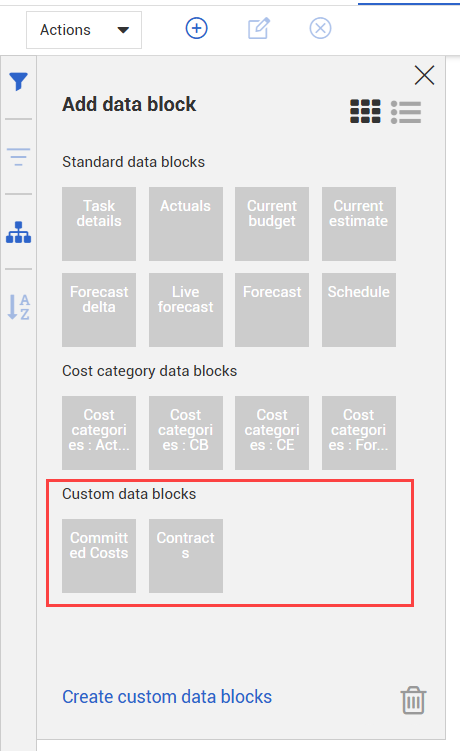
Task: Switch to list view
Action: point(406,112)
